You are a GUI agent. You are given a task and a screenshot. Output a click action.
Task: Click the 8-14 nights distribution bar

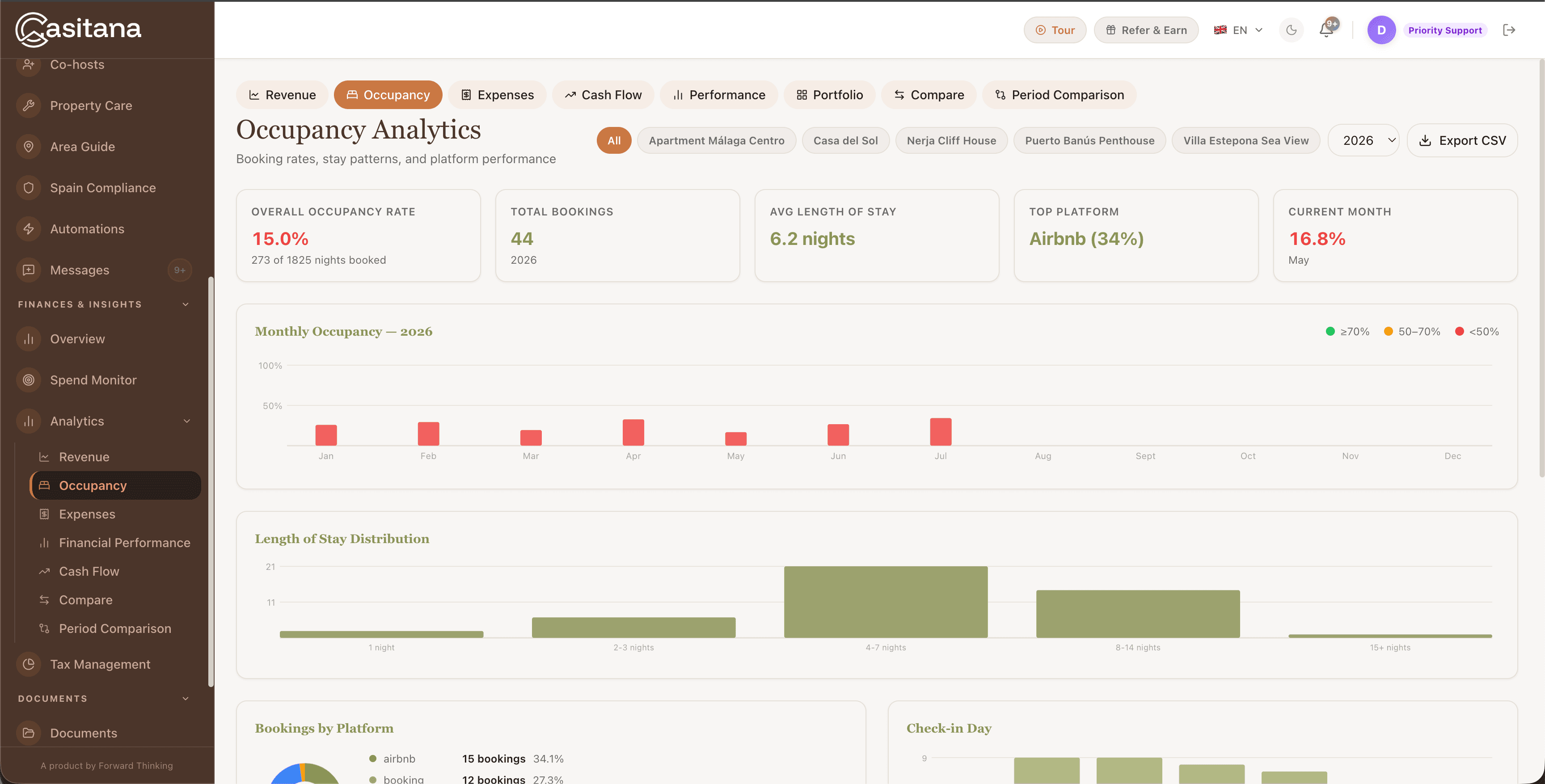pyautogui.click(x=1138, y=614)
